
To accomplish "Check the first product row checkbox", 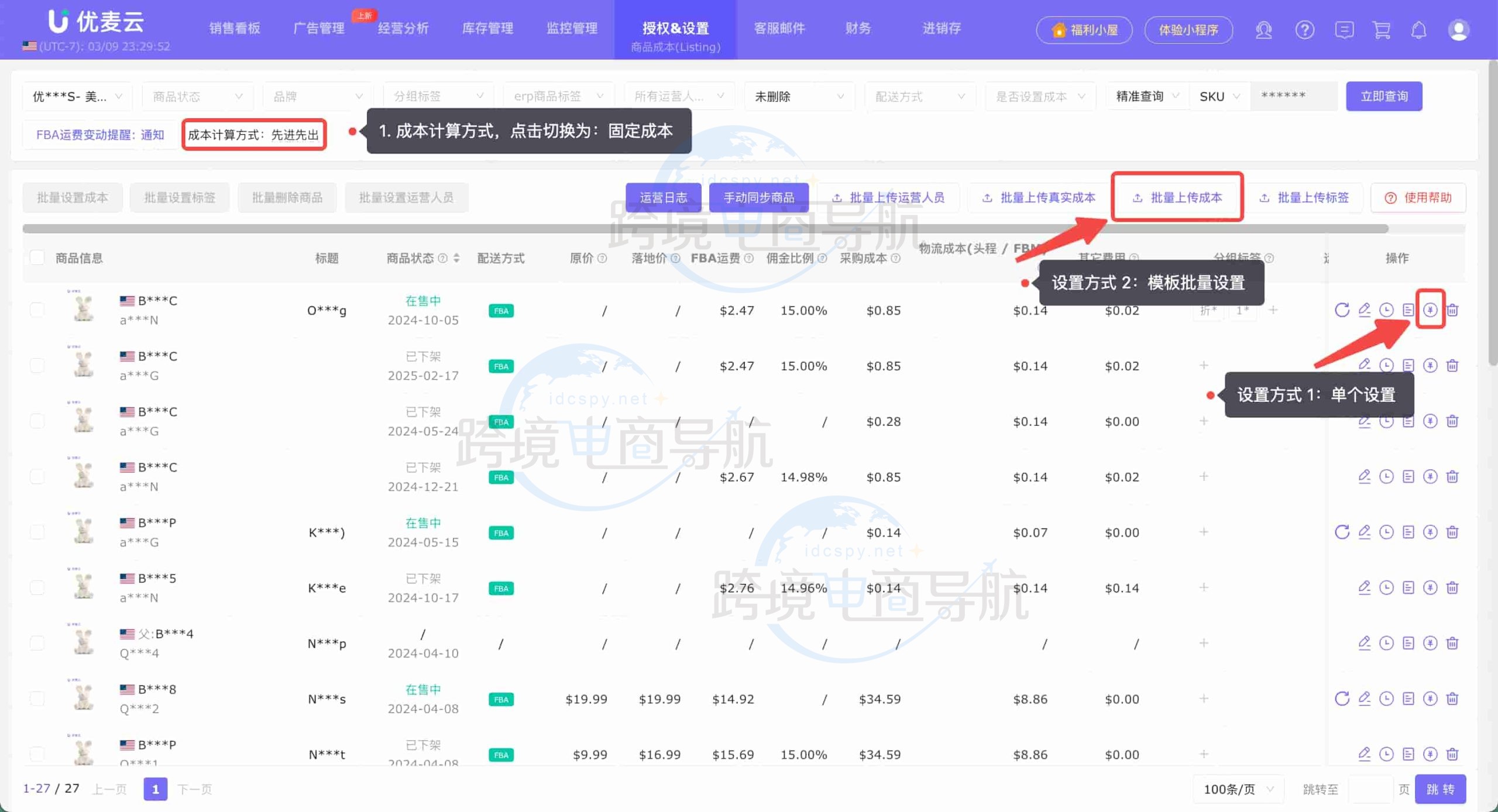I will coord(37,310).
